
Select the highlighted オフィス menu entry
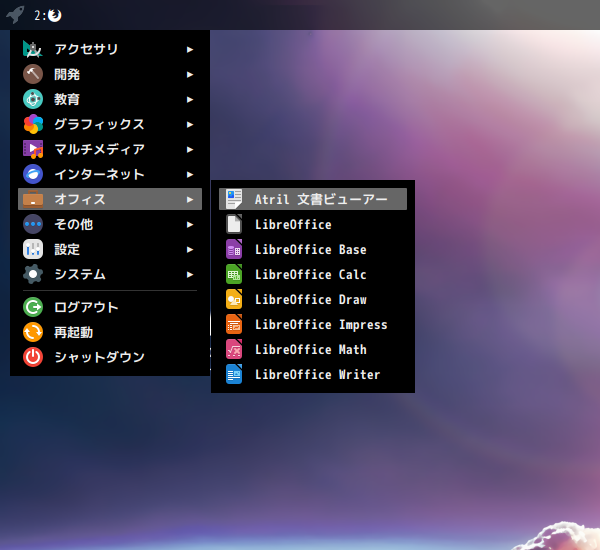pos(110,199)
